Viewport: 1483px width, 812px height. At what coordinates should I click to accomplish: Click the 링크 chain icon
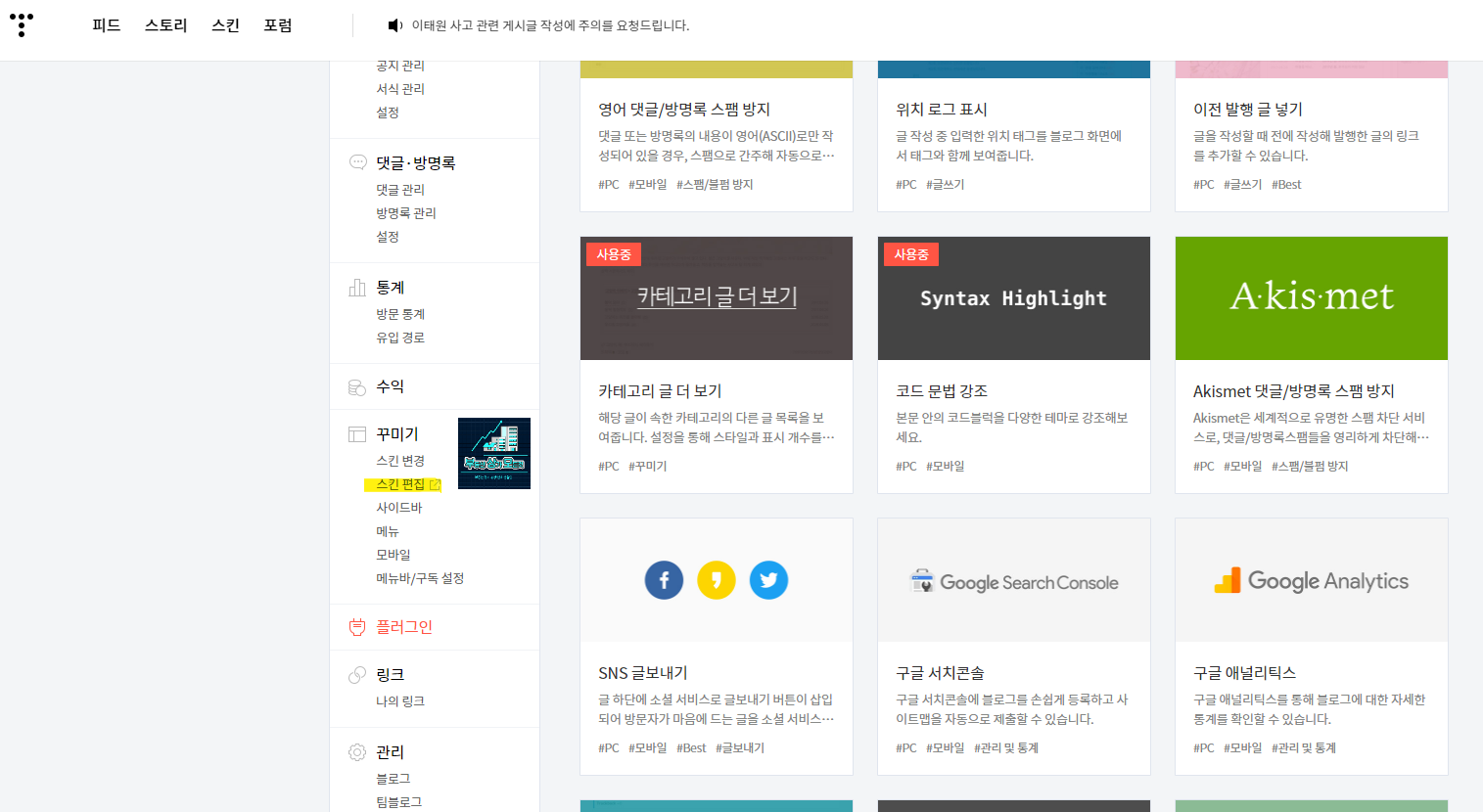357,675
